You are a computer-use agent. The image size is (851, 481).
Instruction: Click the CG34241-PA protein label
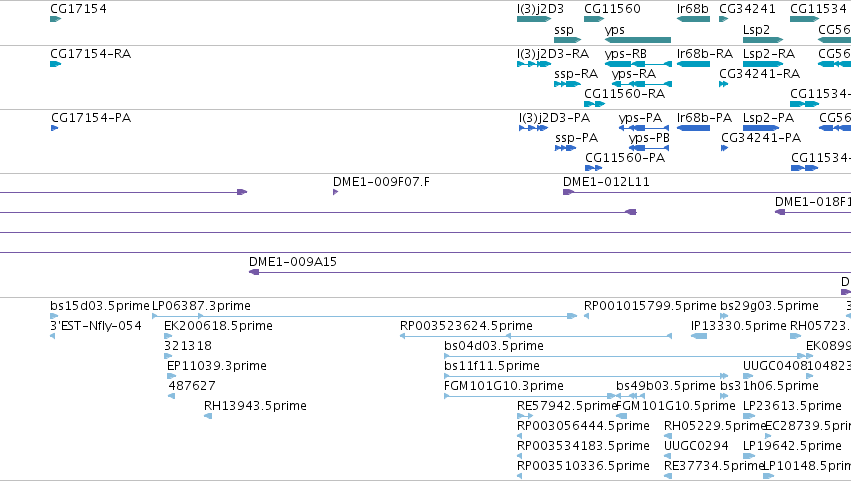(x=761, y=138)
